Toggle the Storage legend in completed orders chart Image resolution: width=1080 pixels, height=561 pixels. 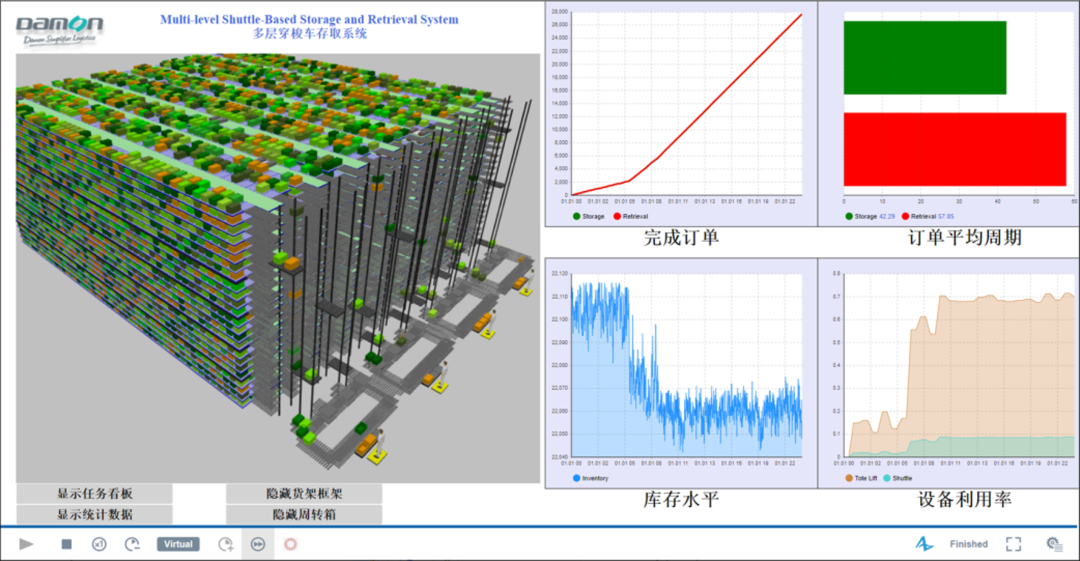(x=590, y=216)
